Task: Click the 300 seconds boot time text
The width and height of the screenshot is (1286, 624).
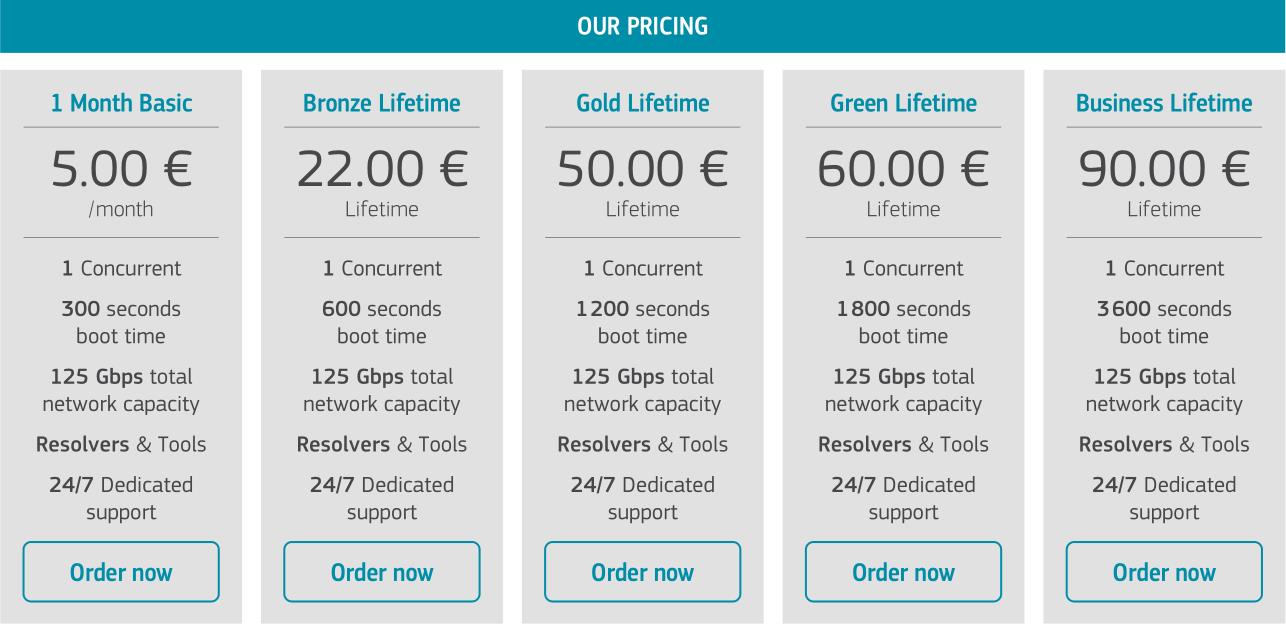Action: pos(121,322)
